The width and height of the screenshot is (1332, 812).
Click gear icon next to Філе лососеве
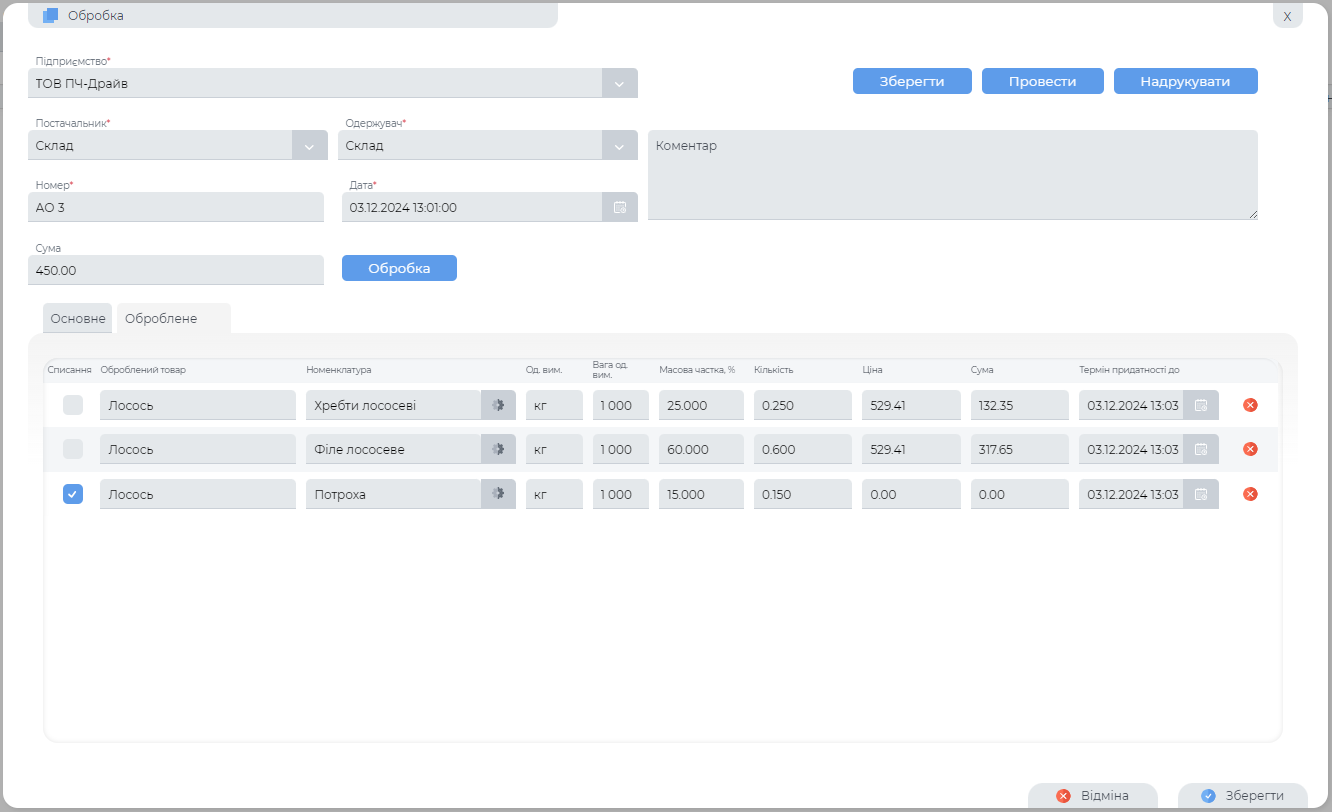498,450
